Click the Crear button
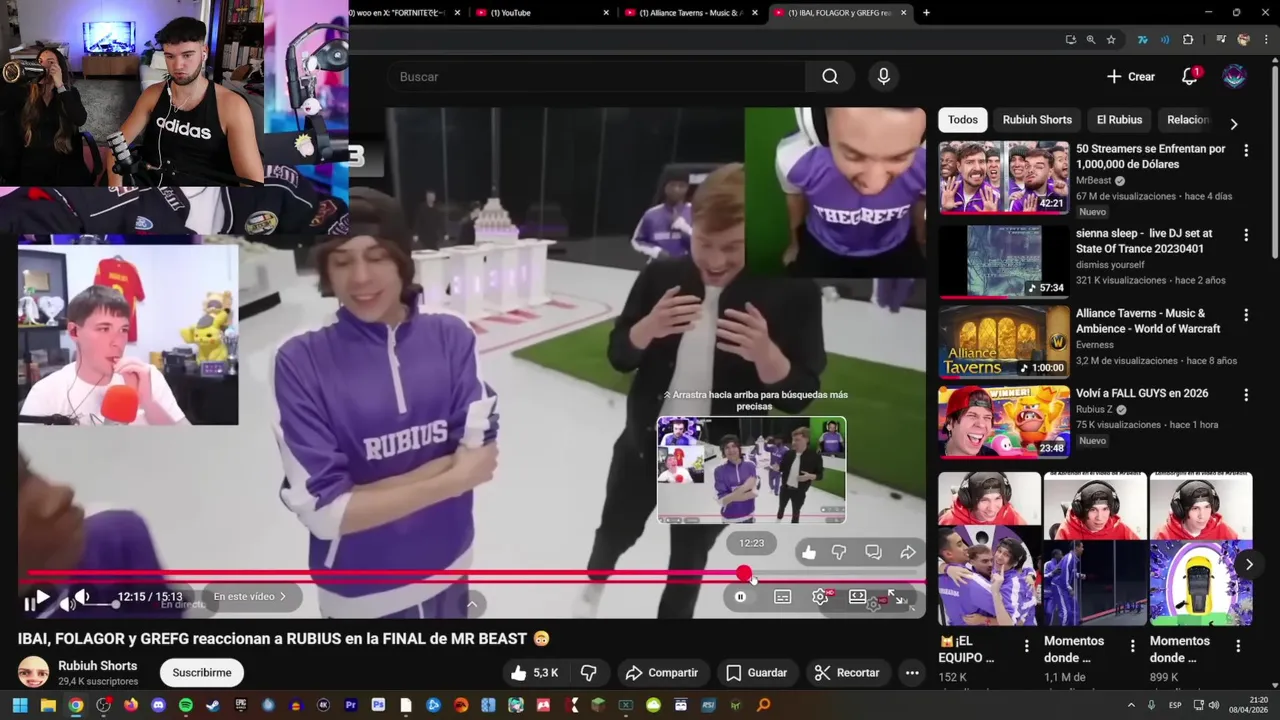This screenshot has width=1280, height=720. pos(1131,77)
